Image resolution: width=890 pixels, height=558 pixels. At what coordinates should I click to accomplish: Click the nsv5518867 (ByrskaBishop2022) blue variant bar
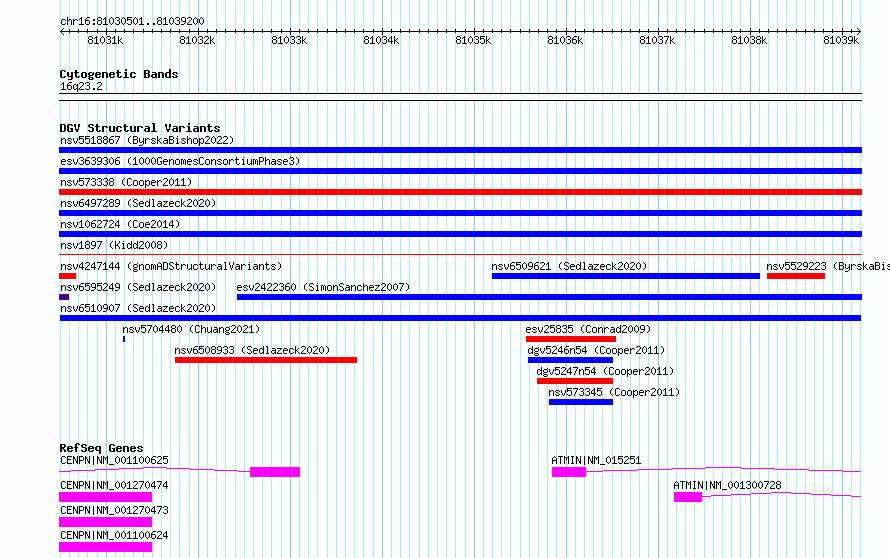coord(460,150)
